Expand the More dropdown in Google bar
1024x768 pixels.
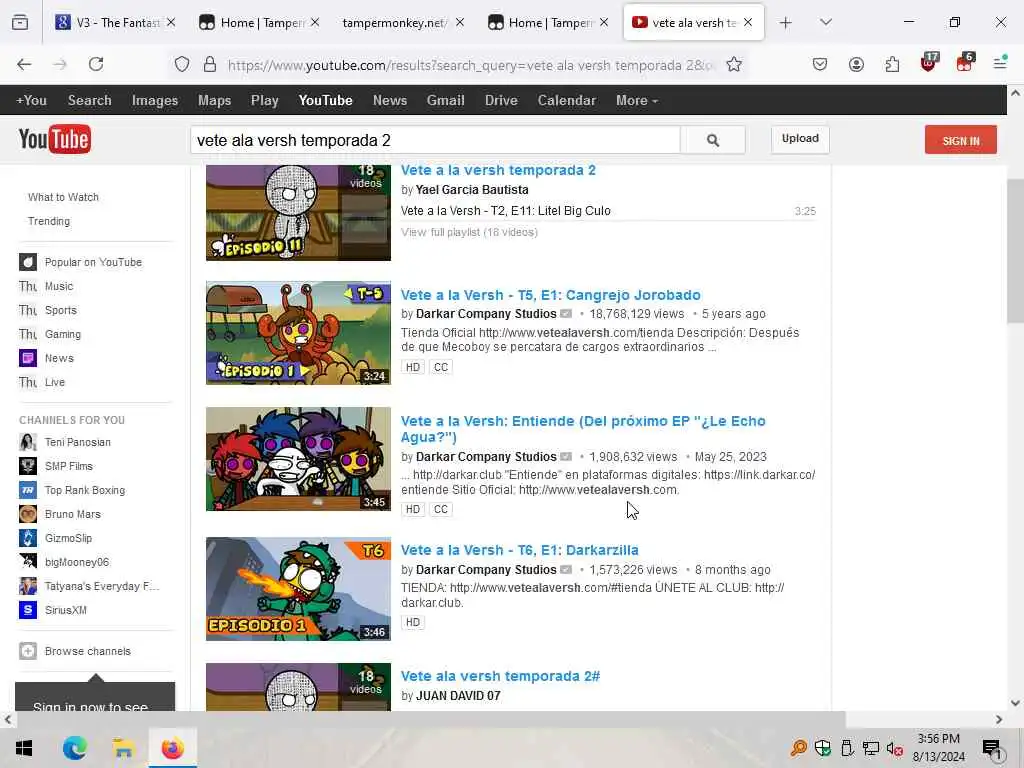[x=637, y=101]
